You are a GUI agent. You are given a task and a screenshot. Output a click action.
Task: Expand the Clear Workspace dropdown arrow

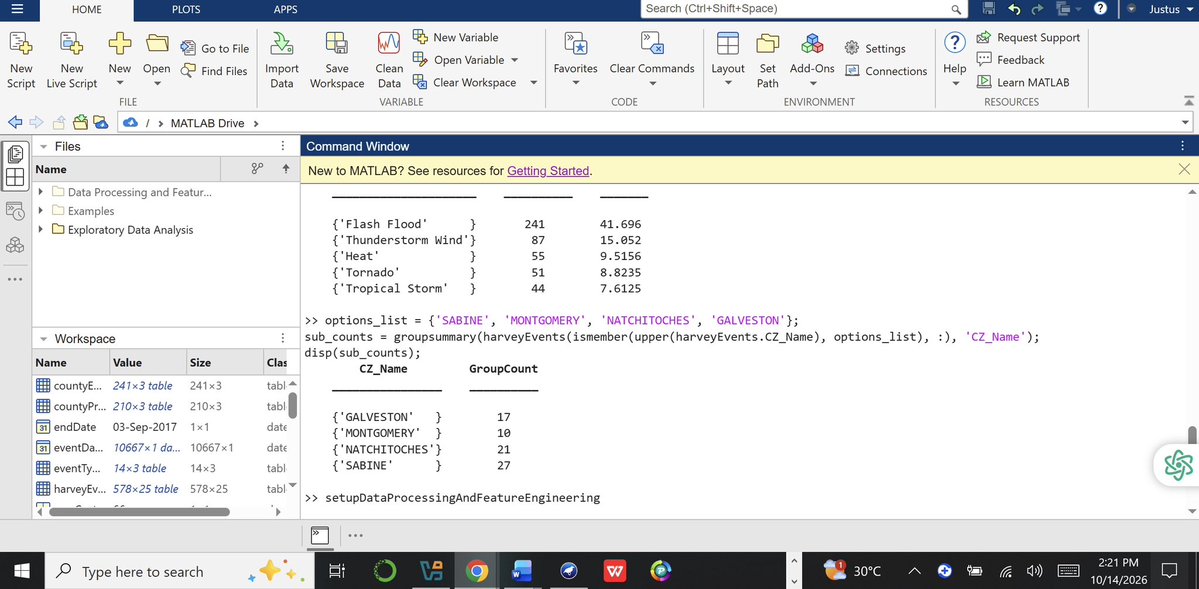(x=533, y=83)
